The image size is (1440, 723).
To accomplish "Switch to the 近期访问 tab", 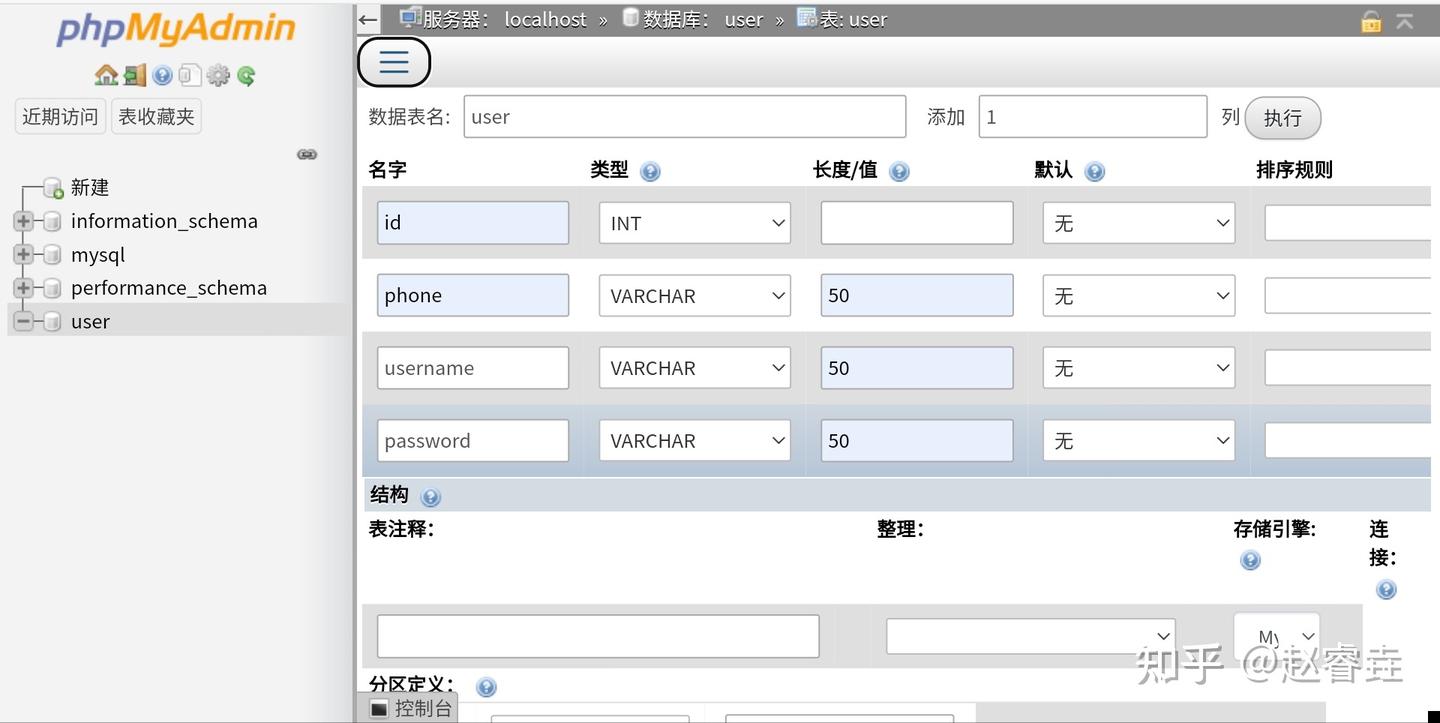I will (59, 115).
